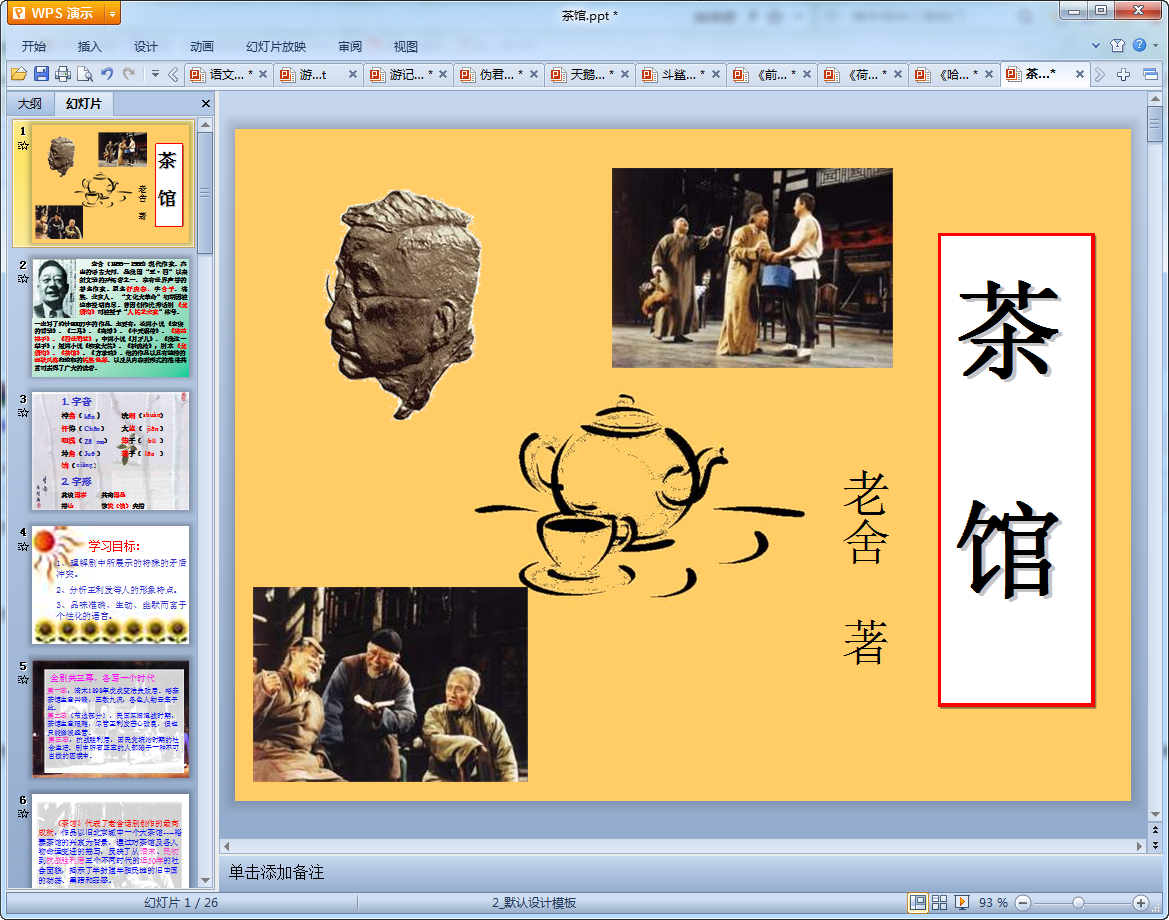Collapse the ribbon with the chevron arrow
This screenshot has height=920, width=1169.
1096,45
